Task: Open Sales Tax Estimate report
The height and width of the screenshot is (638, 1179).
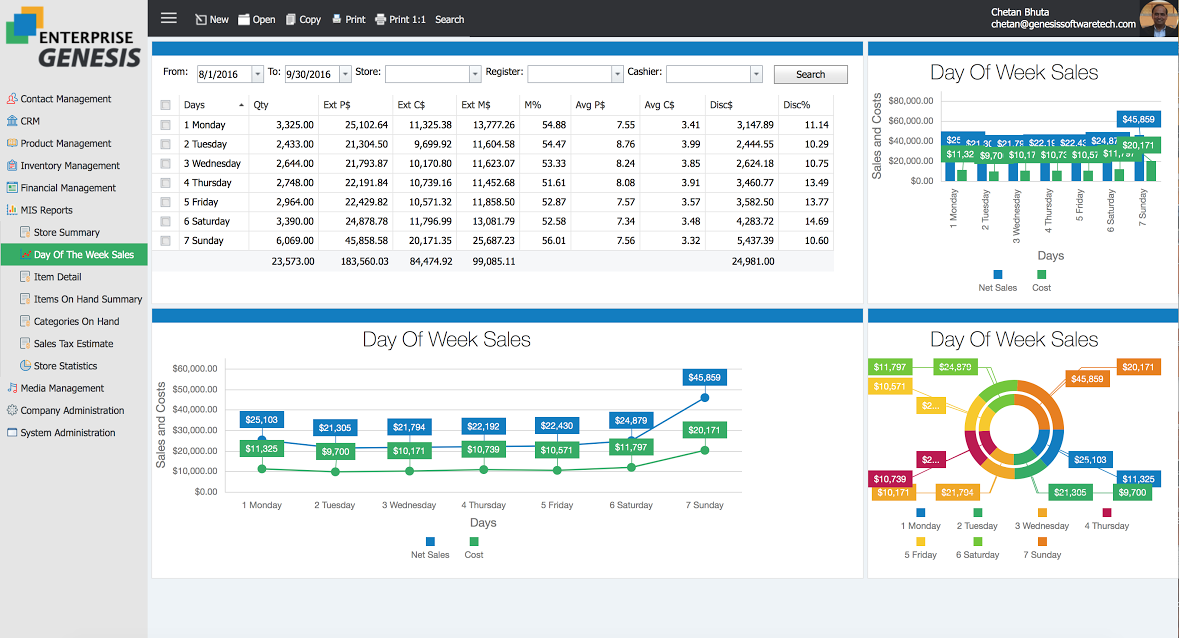Action: point(73,344)
